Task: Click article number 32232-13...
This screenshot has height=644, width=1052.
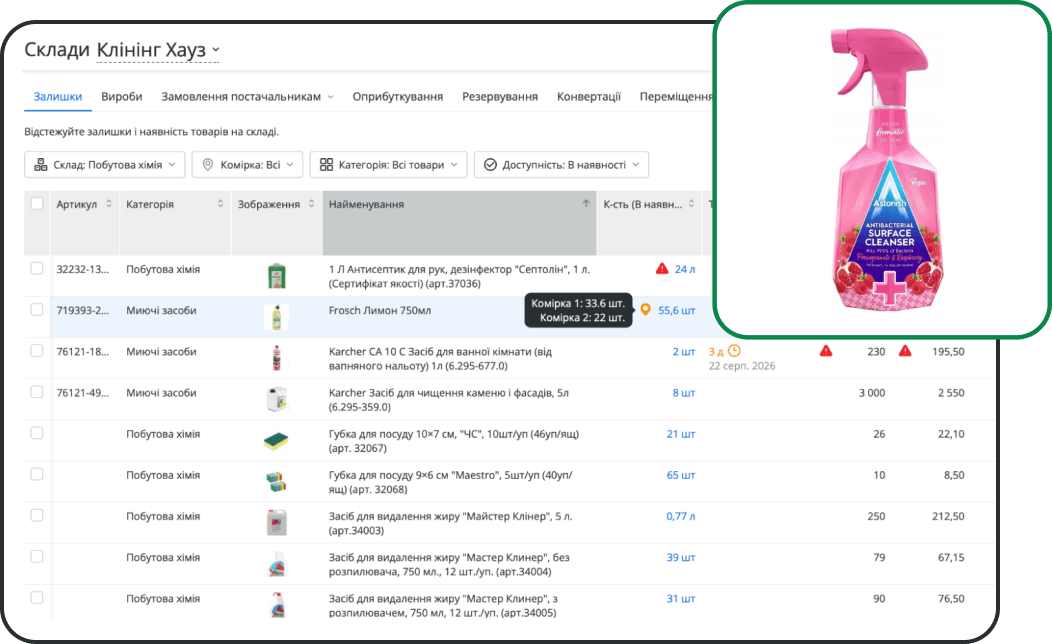Action: 83,269
